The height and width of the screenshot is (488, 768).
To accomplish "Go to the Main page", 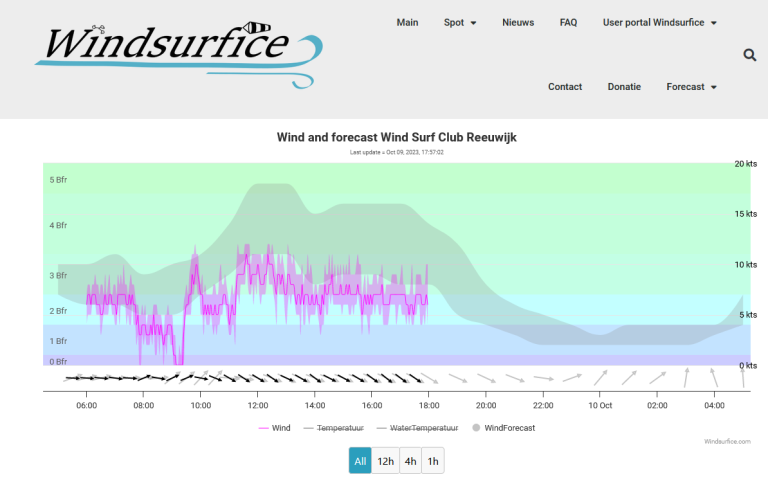I will (407, 22).
